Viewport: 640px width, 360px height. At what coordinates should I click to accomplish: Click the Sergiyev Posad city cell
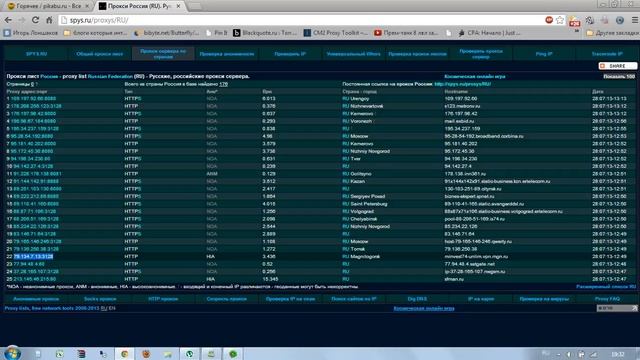pyautogui.click(x=367, y=196)
